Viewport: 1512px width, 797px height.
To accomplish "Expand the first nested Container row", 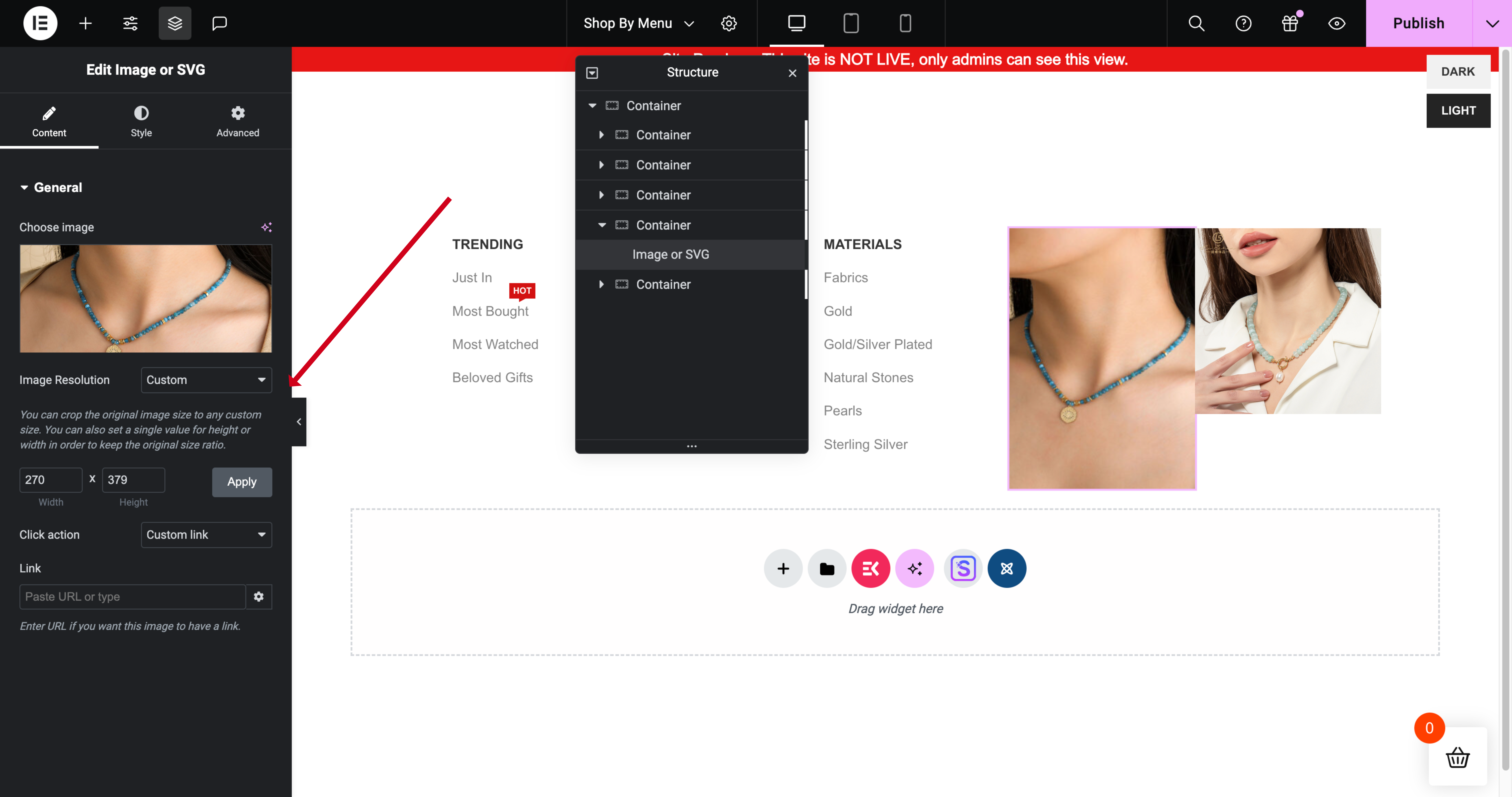I will (x=602, y=135).
